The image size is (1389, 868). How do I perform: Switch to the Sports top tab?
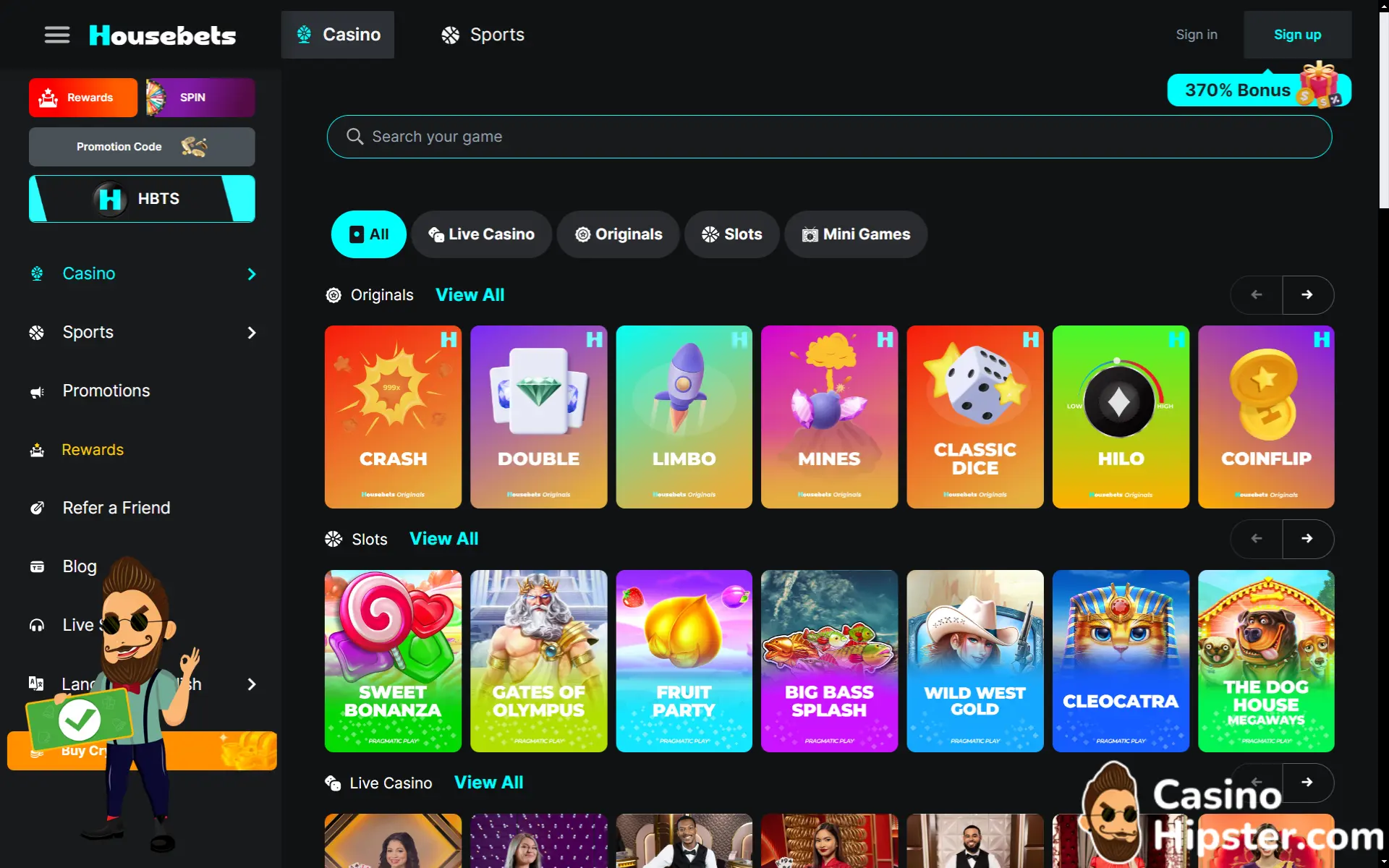click(483, 35)
